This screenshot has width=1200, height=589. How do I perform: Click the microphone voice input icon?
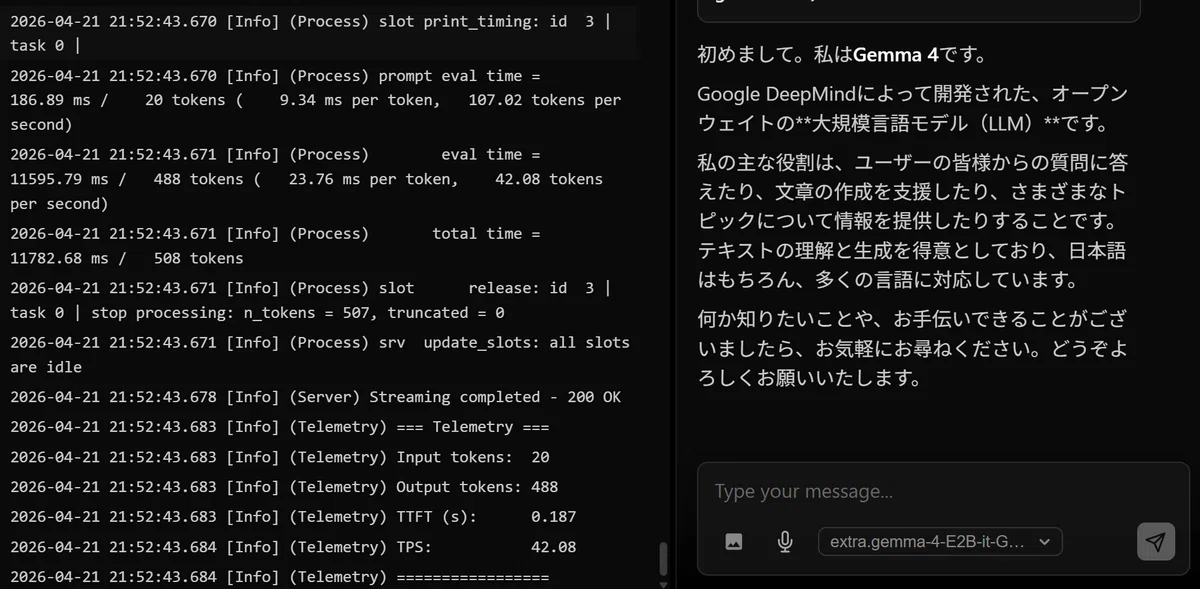(x=785, y=542)
